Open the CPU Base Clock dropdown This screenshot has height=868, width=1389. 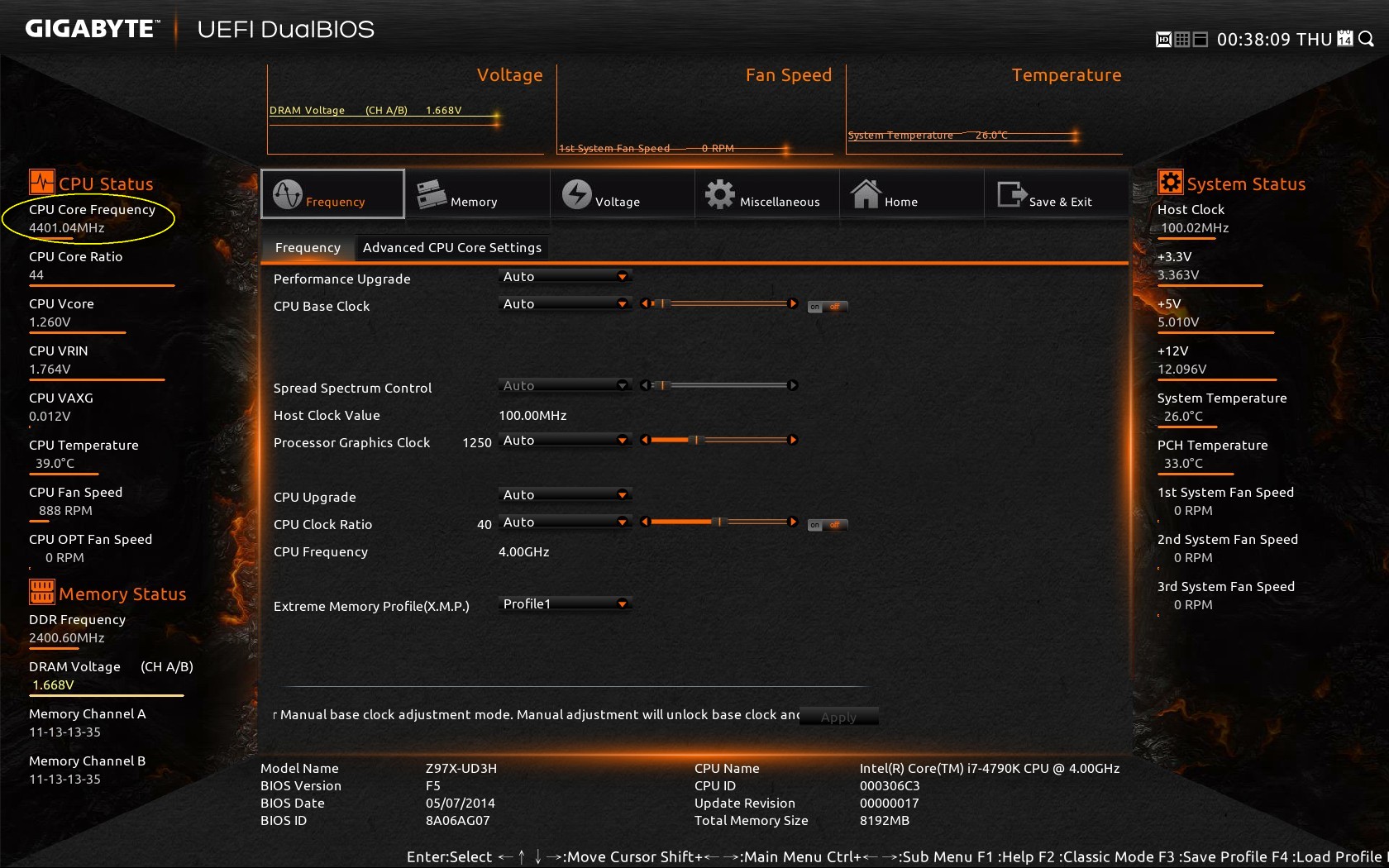pyautogui.click(x=565, y=304)
